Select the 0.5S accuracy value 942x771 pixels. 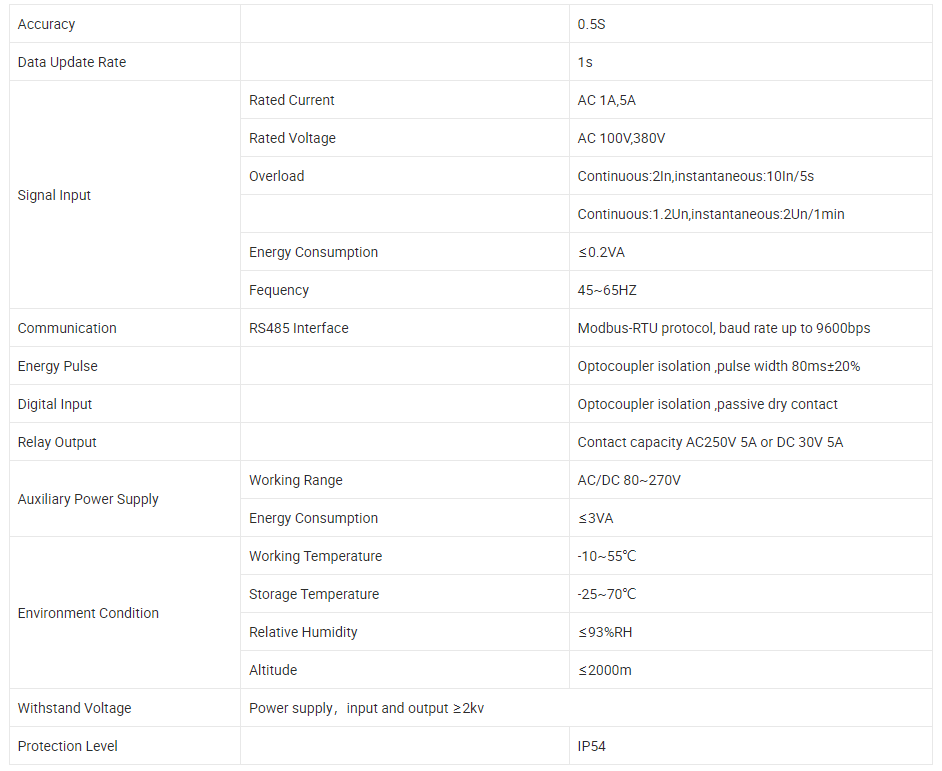(x=591, y=24)
